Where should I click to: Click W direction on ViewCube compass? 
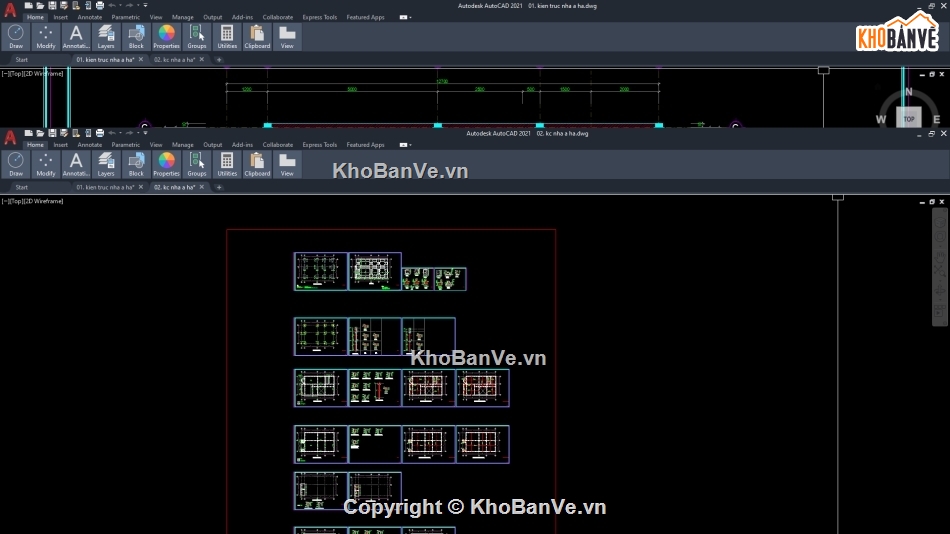[881, 119]
